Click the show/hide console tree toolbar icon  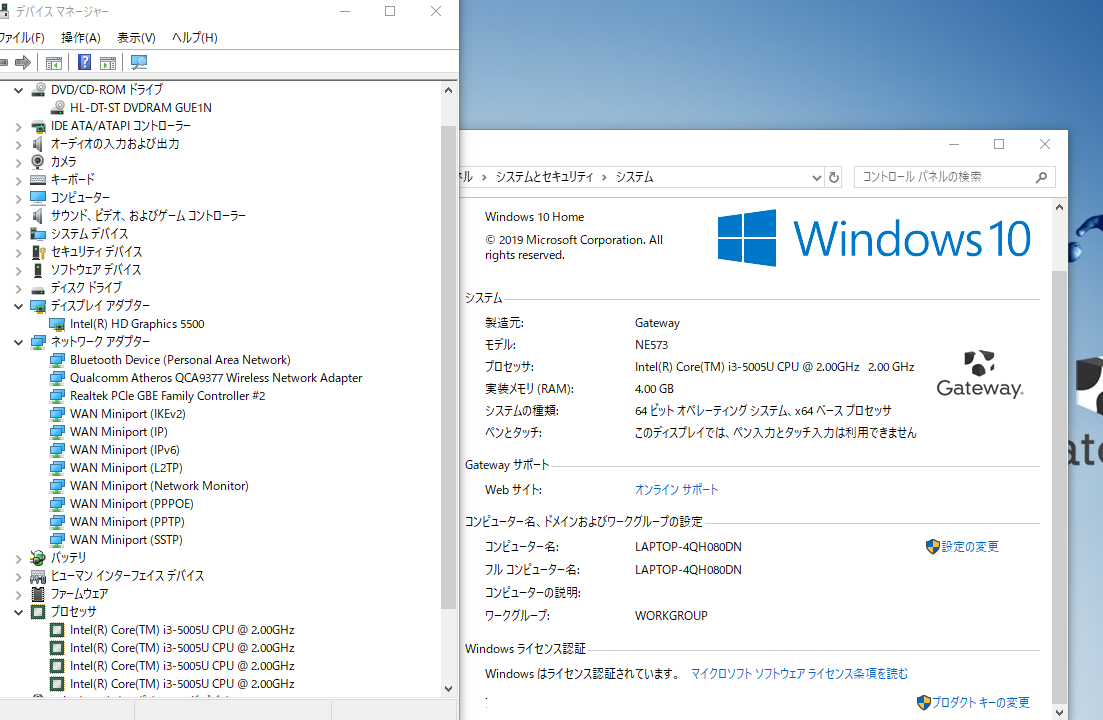click(53, 63)
